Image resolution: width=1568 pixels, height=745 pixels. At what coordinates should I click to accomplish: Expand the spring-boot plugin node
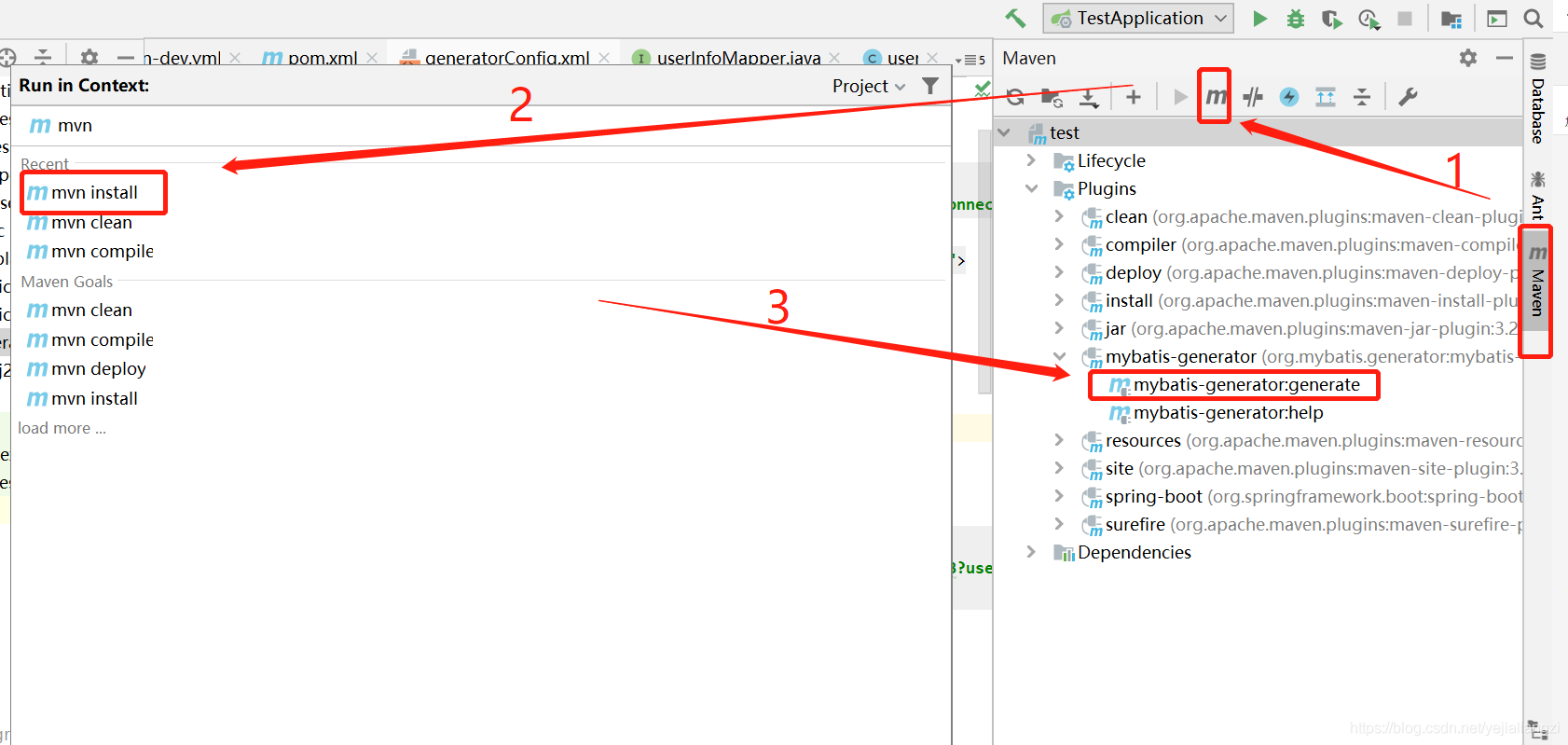(1059, 496)
